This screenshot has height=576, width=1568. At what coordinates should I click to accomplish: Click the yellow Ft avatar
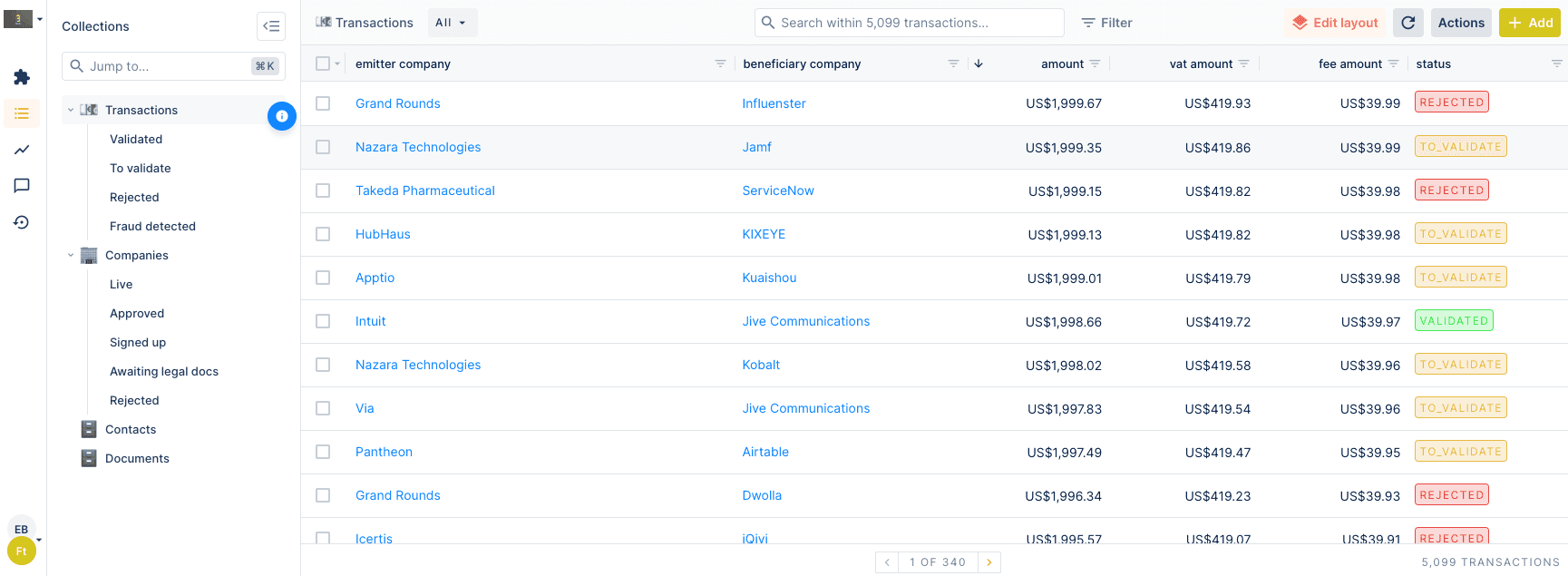click(x=22, y=551)
